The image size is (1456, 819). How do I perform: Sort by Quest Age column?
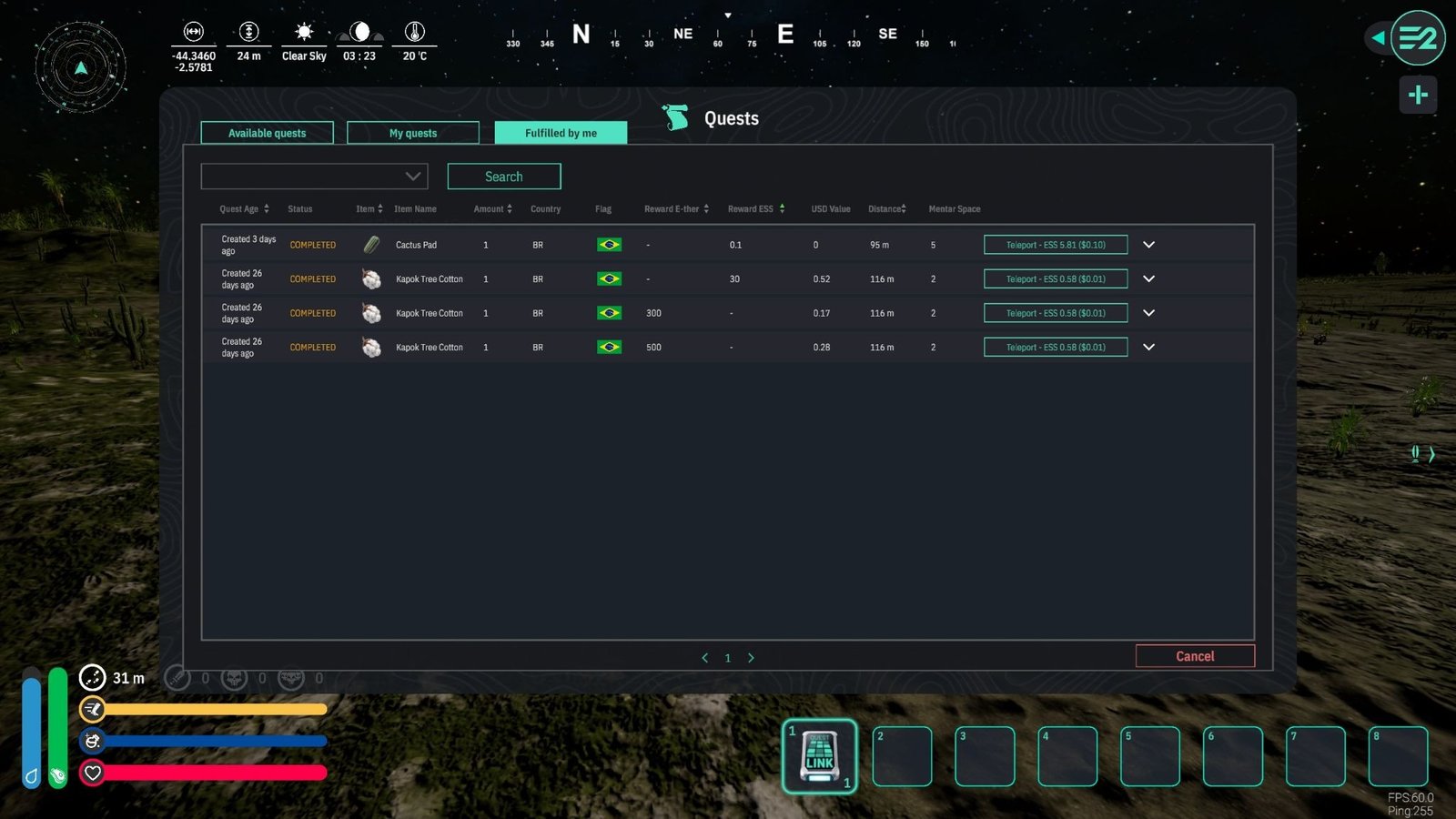244,209
